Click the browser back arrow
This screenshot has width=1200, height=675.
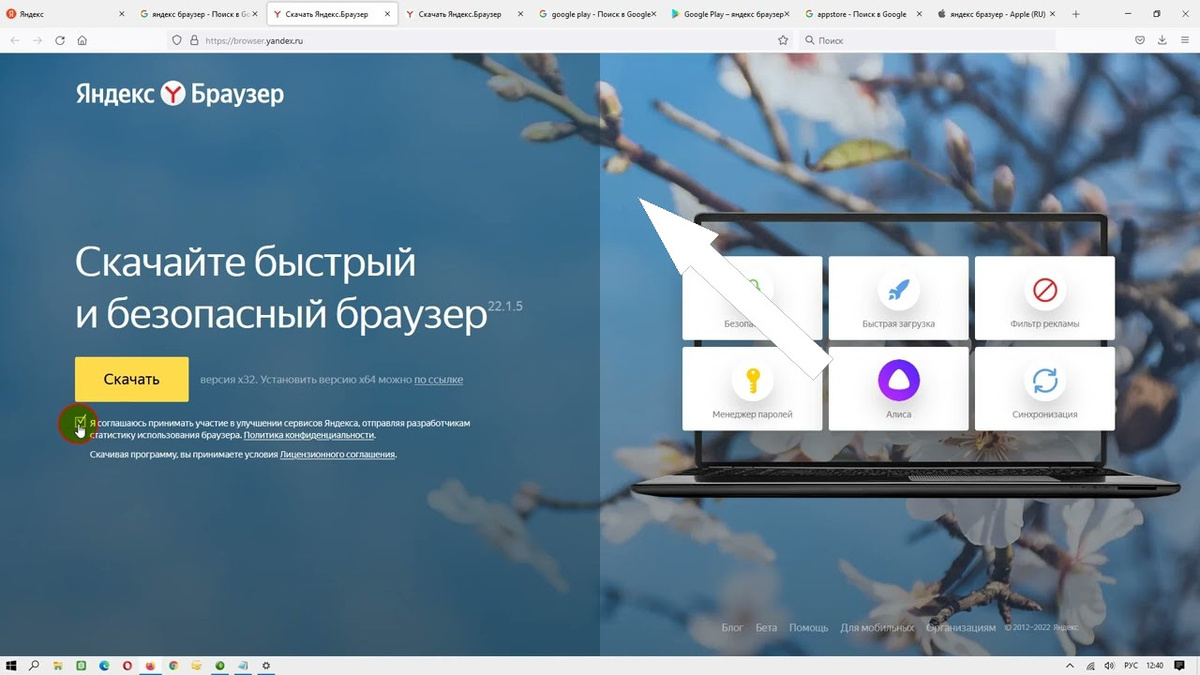15,40
